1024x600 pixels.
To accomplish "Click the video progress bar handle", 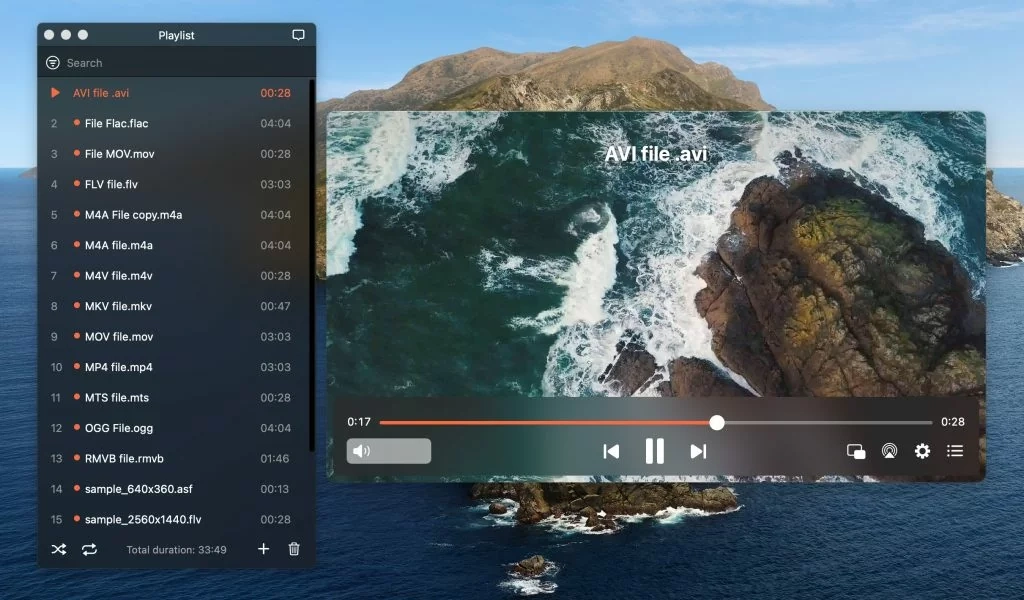I will click(717, 422).
